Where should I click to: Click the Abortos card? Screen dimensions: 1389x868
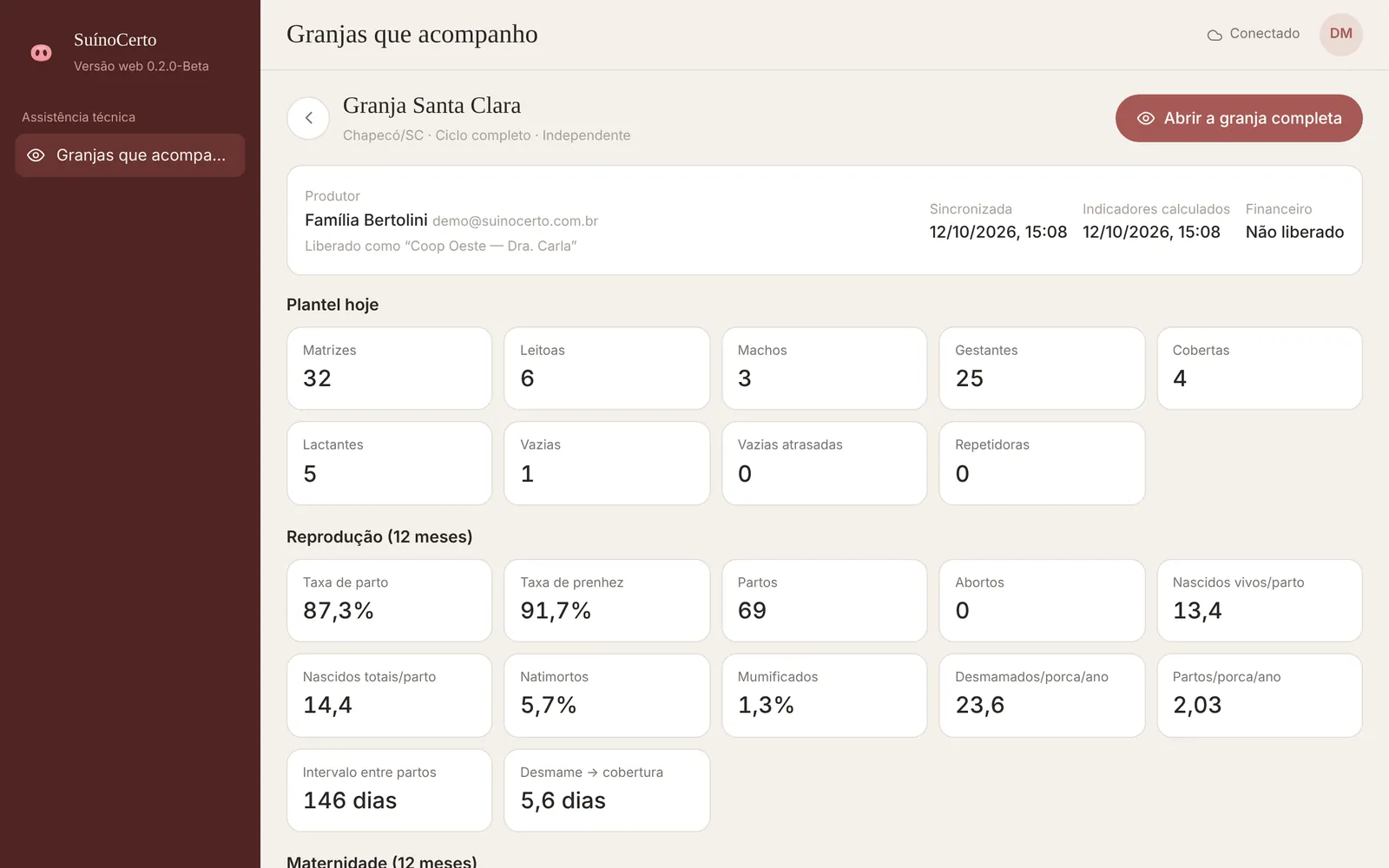1042,601
